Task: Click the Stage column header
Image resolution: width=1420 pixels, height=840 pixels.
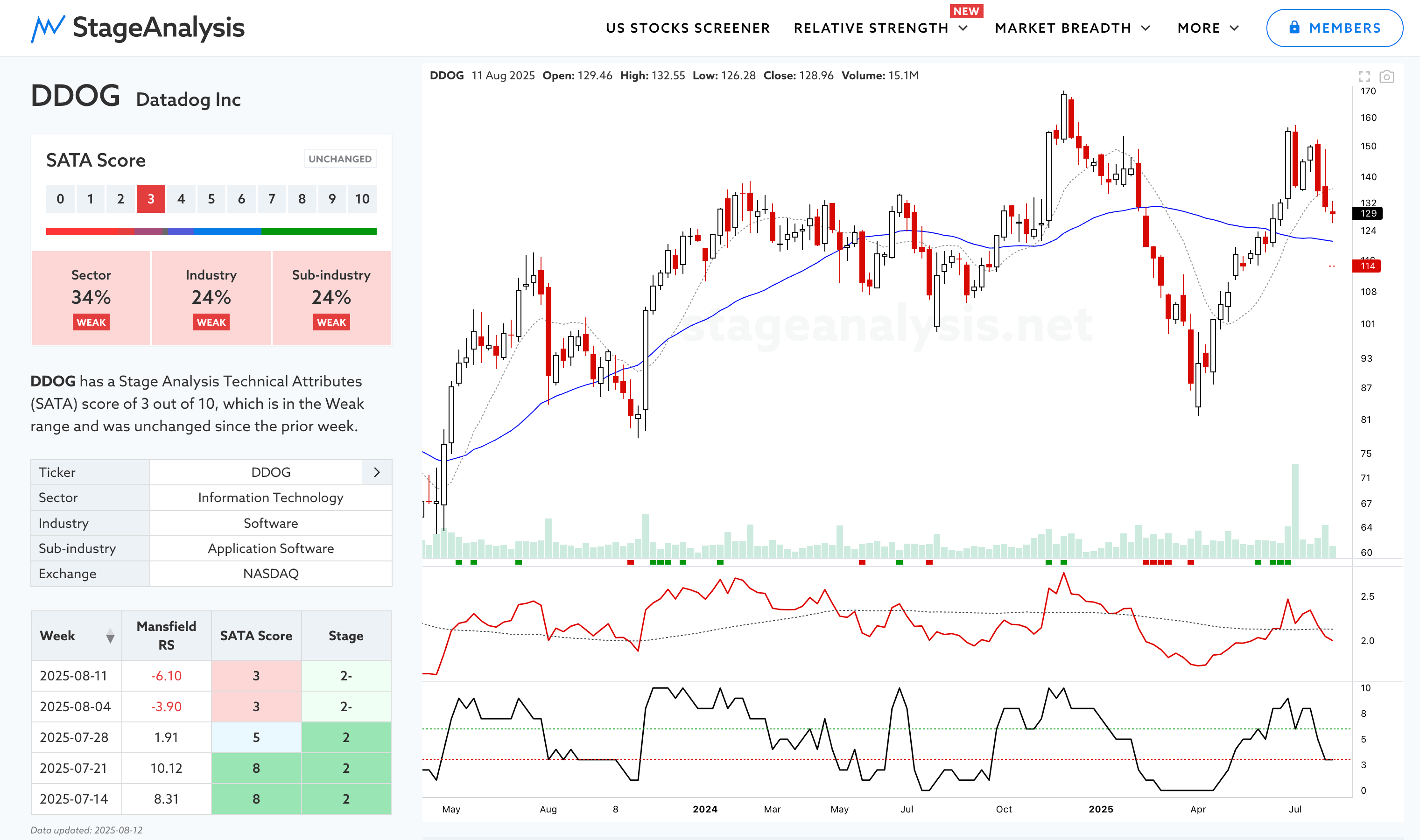Action: point(346,636)
